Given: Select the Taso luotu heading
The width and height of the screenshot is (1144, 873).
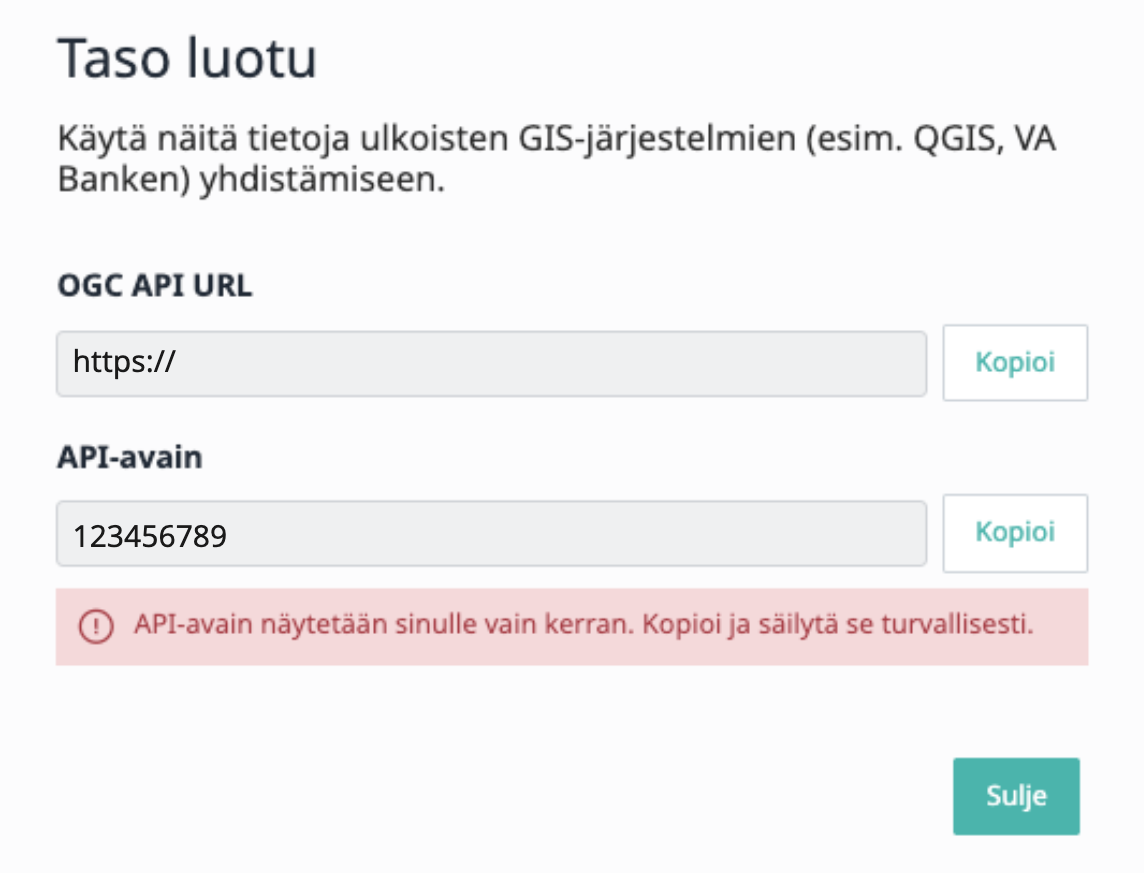Looking at the screenshot, I should pyautogui.click(x=187, y=58).
